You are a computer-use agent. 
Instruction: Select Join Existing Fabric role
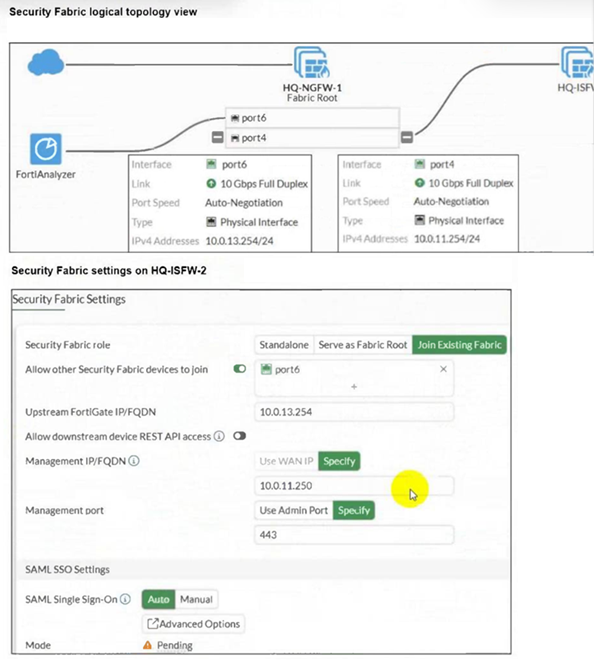point(459,345)
